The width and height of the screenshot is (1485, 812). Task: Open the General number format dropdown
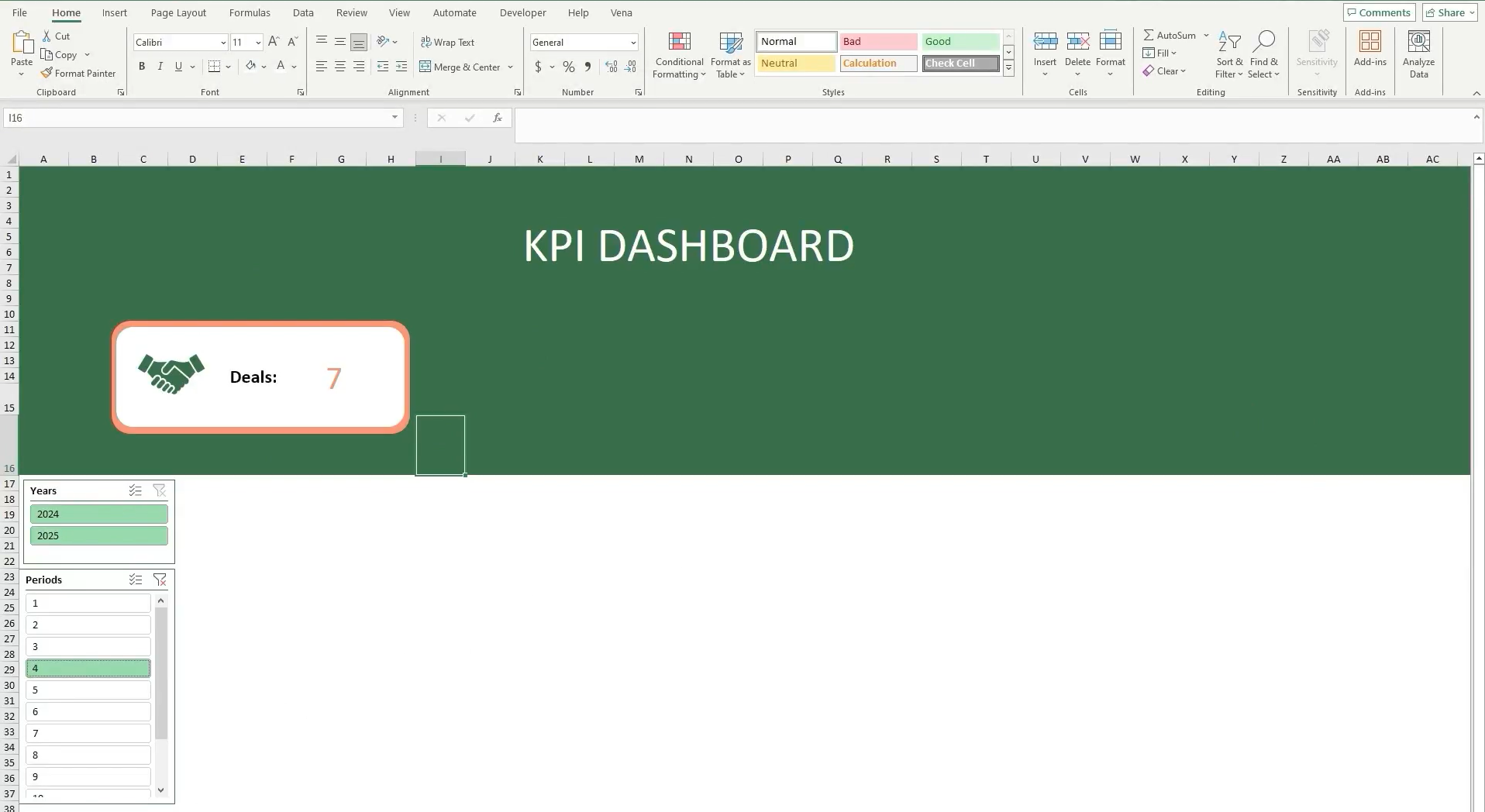[x=632, y=42]
